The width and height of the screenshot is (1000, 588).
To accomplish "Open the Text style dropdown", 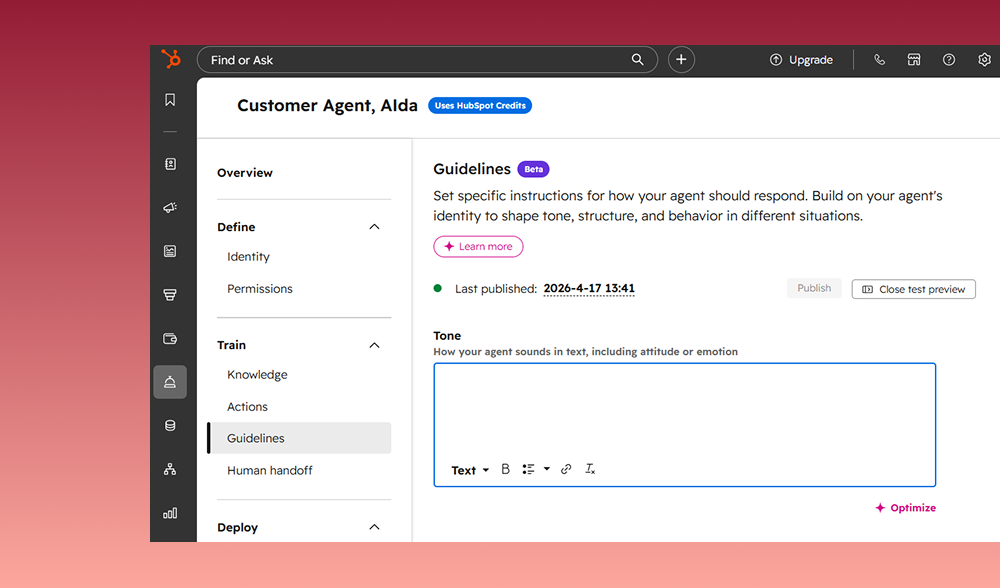I will (x=470, y=470).
